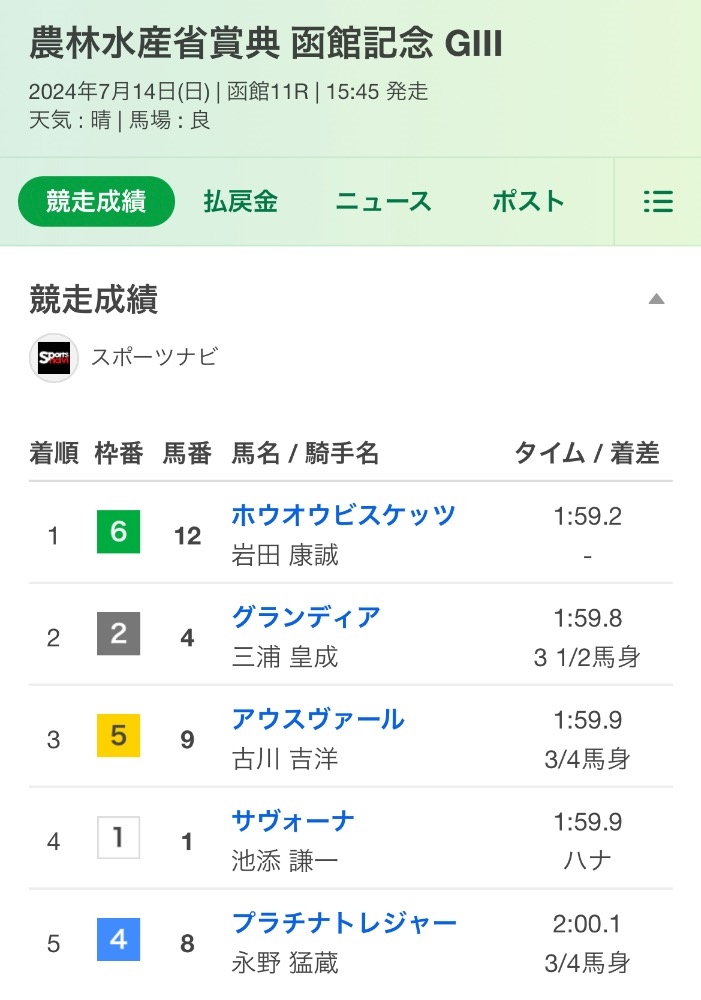
Task: Open the ニュース tab
Action: [x=383, y=202]
